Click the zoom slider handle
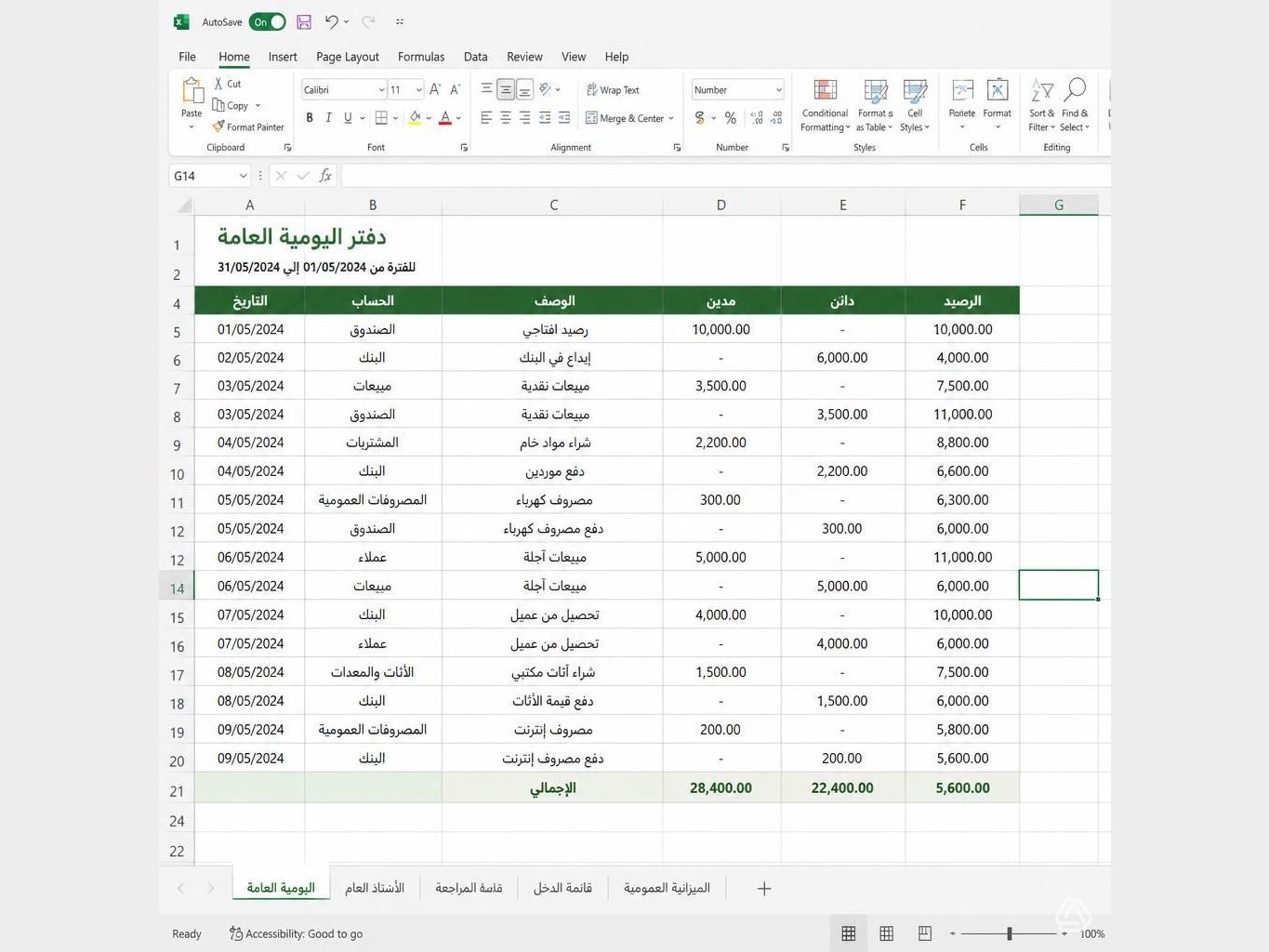This screenshot has height=952, width=1269. coord(1010,932)
